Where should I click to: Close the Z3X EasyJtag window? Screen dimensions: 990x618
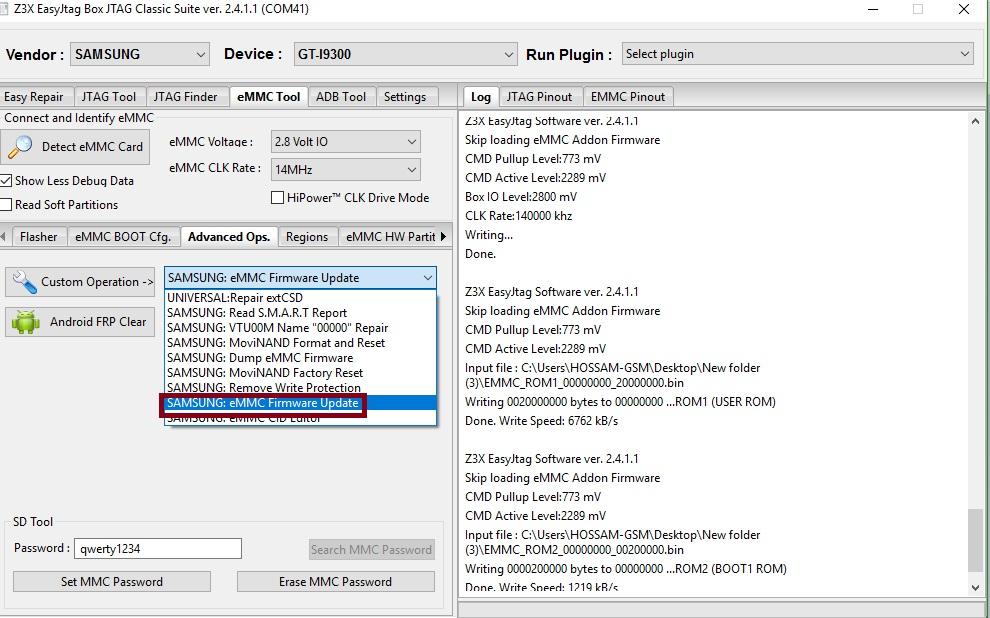[964, 9]
